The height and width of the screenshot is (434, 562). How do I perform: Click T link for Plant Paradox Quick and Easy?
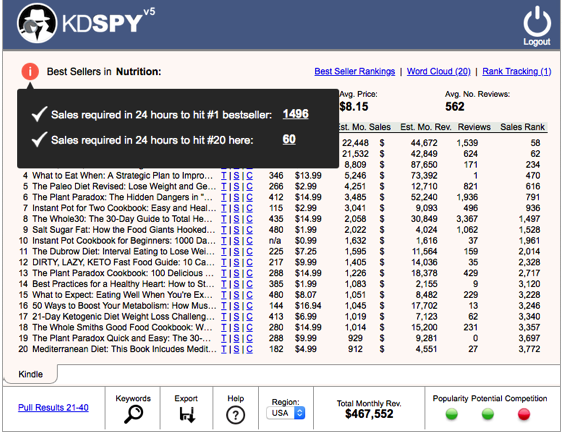click(x=224, y=338)
